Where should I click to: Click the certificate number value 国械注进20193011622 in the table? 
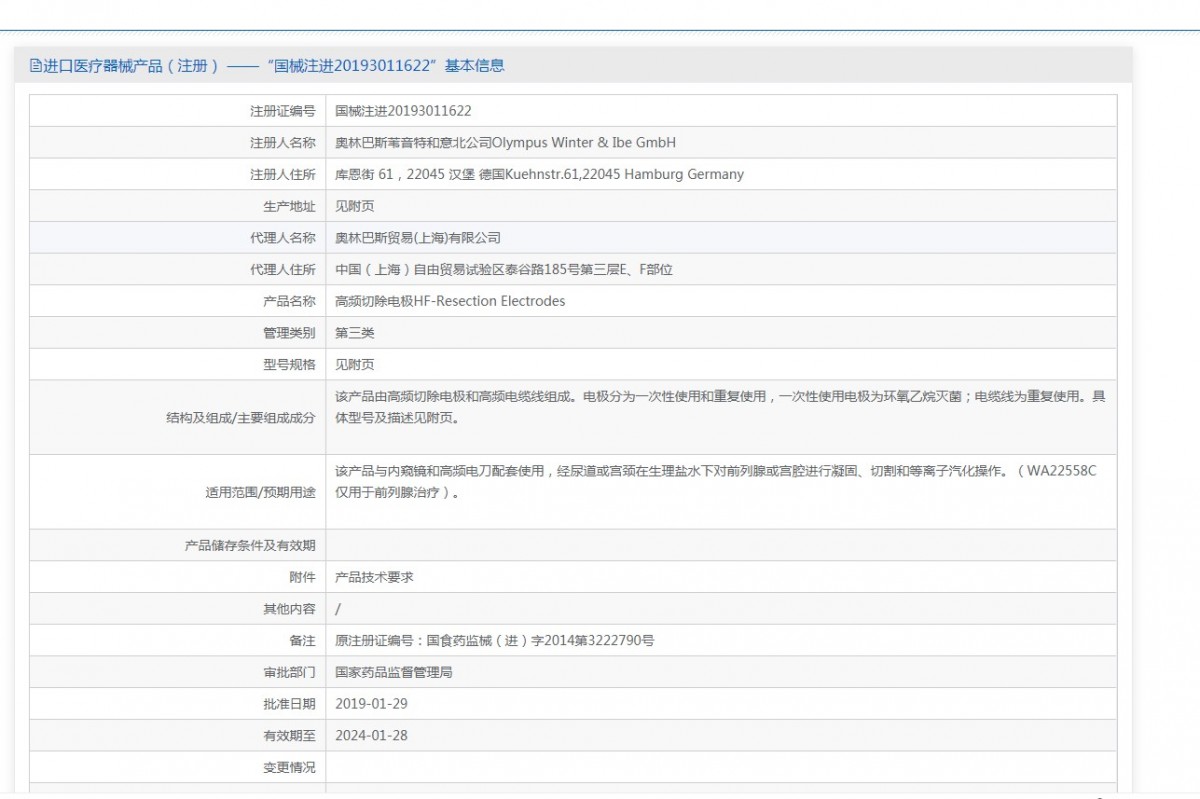pos(403,111)
